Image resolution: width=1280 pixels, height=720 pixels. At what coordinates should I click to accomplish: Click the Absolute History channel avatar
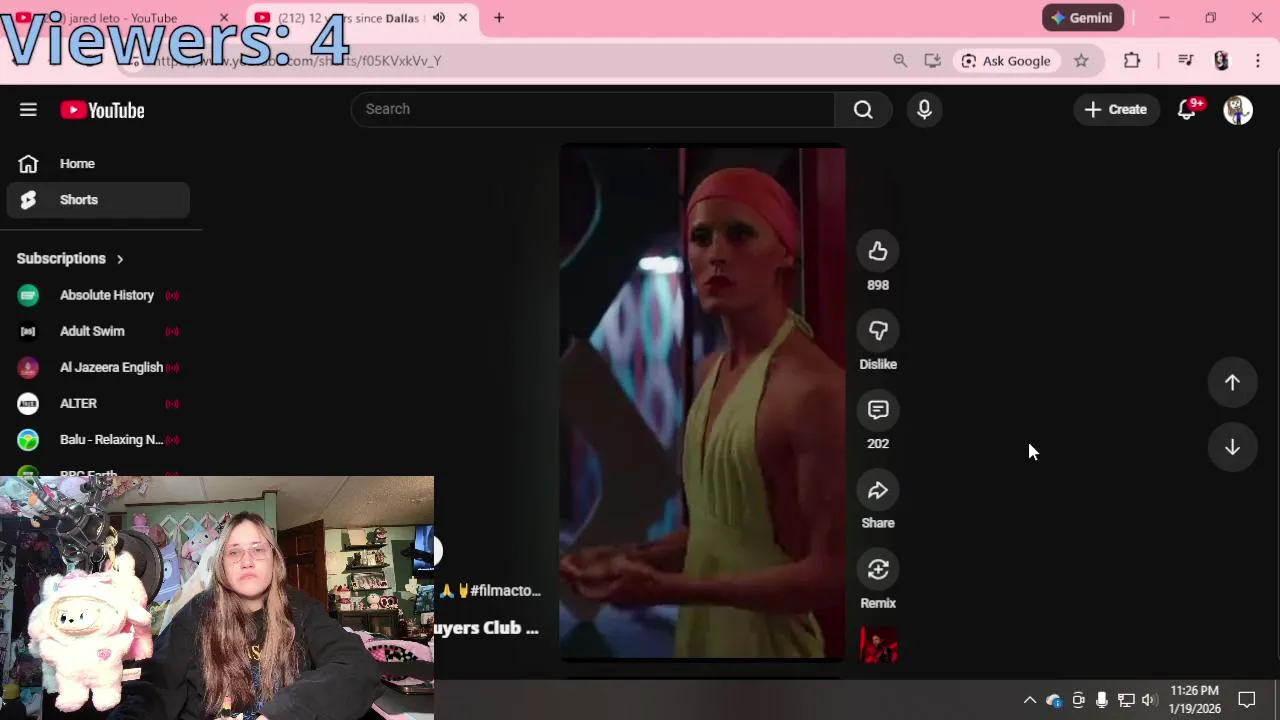[x=28, y=295]
